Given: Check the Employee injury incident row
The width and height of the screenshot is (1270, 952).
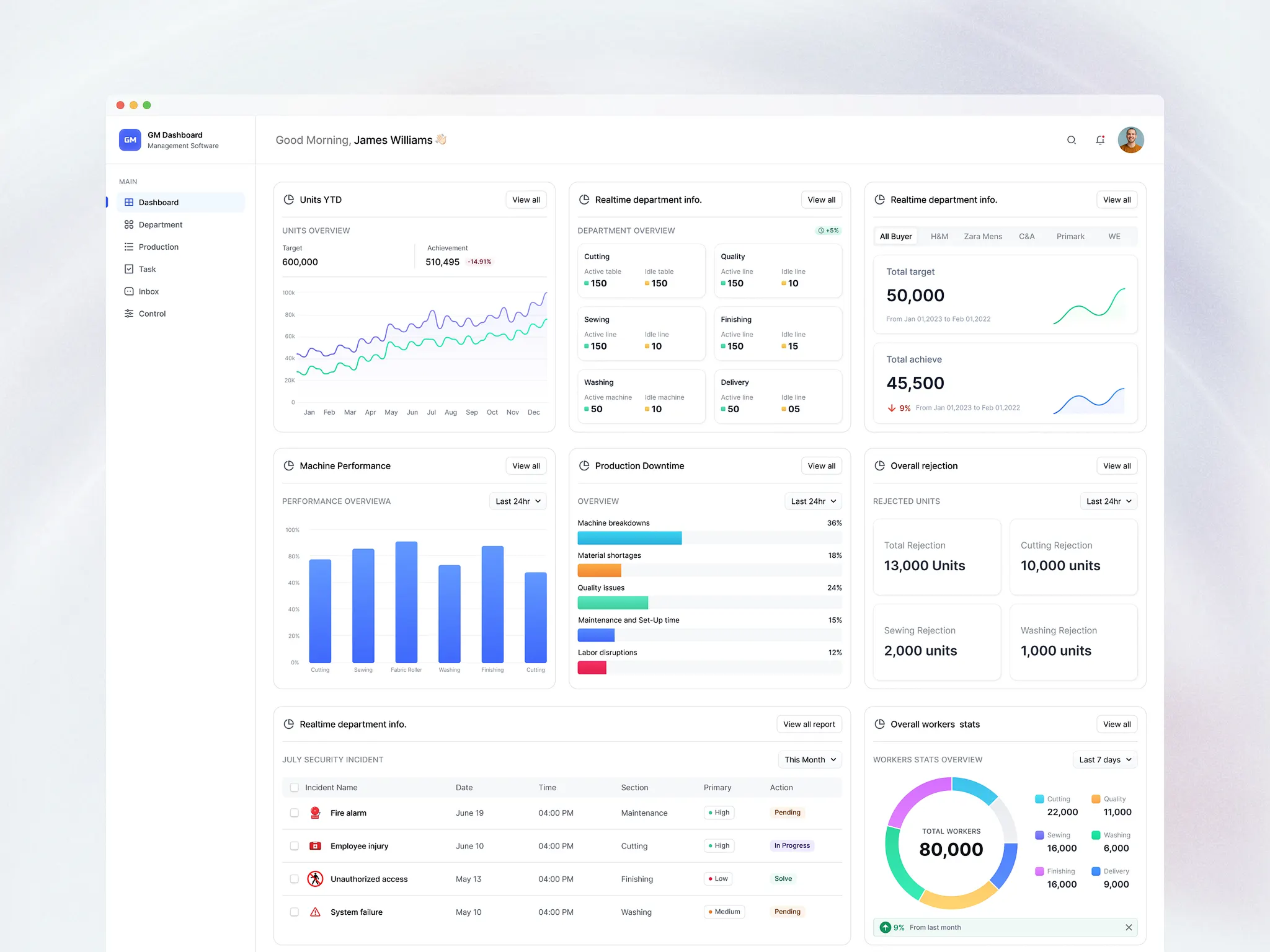Looking at the screenshot, I should pyautogui.click(x=294, y=845).
